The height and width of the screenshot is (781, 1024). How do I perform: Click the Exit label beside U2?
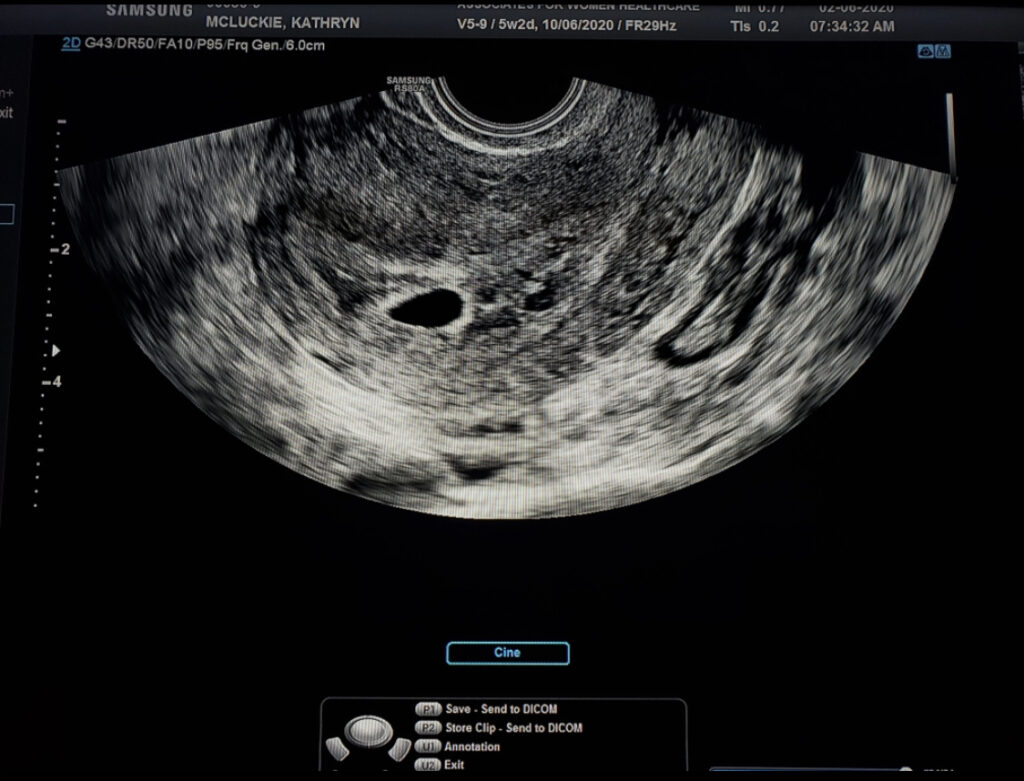click(455, 765)
